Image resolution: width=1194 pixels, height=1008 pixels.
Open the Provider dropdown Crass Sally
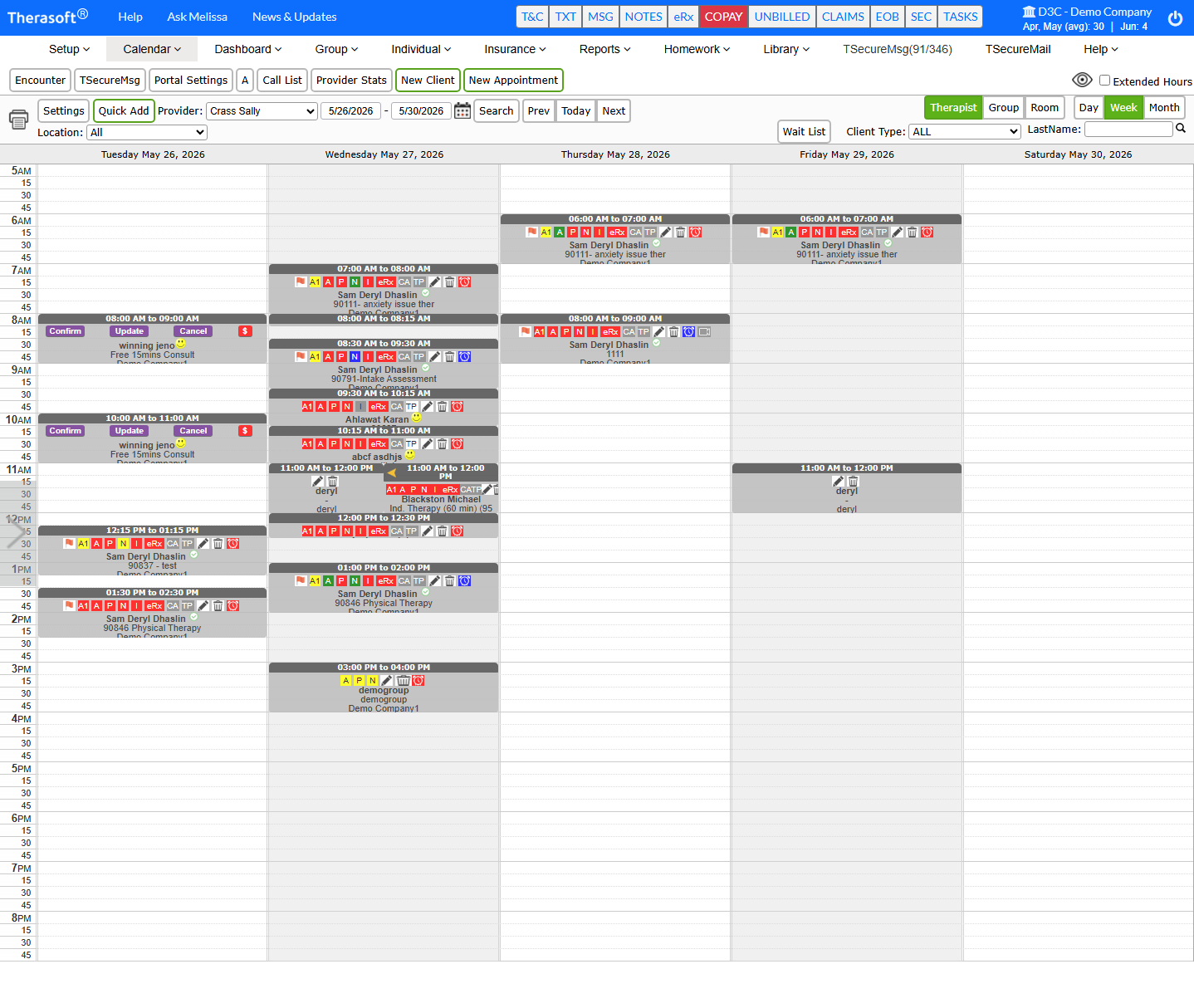[262, 111]
